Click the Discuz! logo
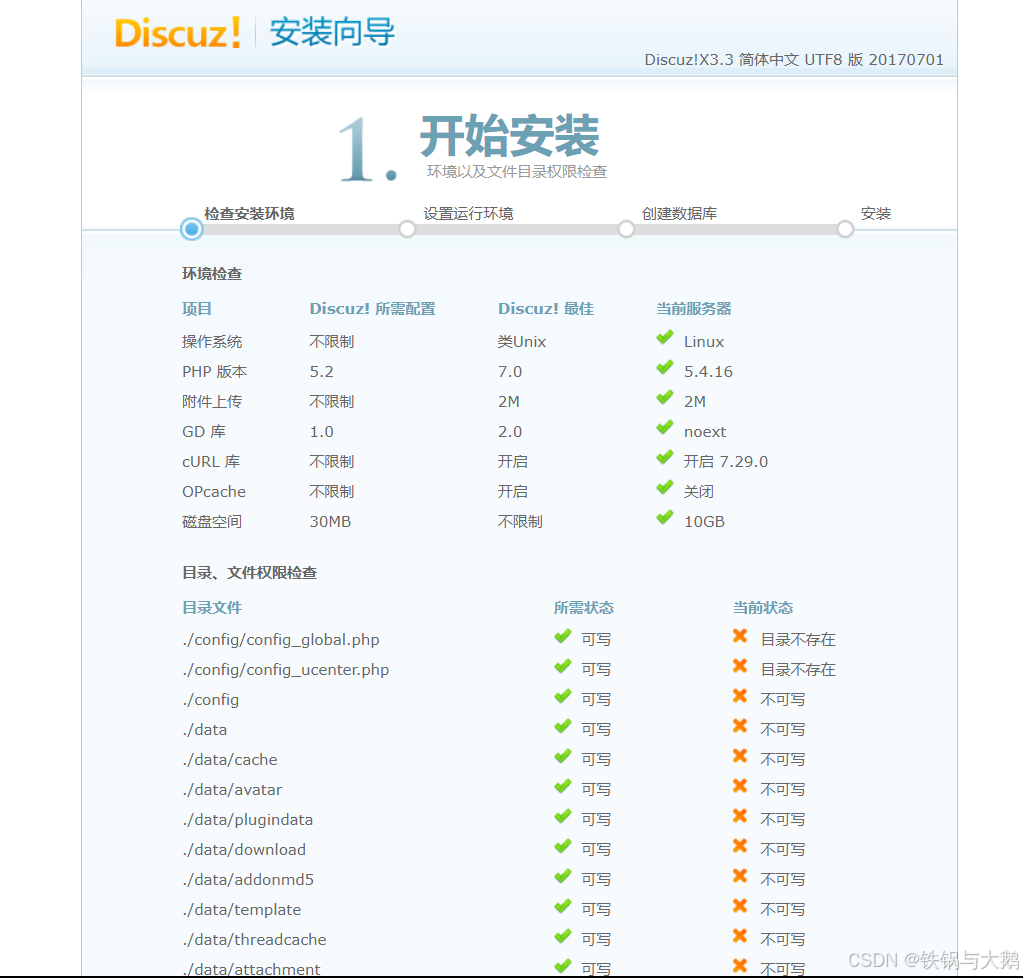 (178, 33)
